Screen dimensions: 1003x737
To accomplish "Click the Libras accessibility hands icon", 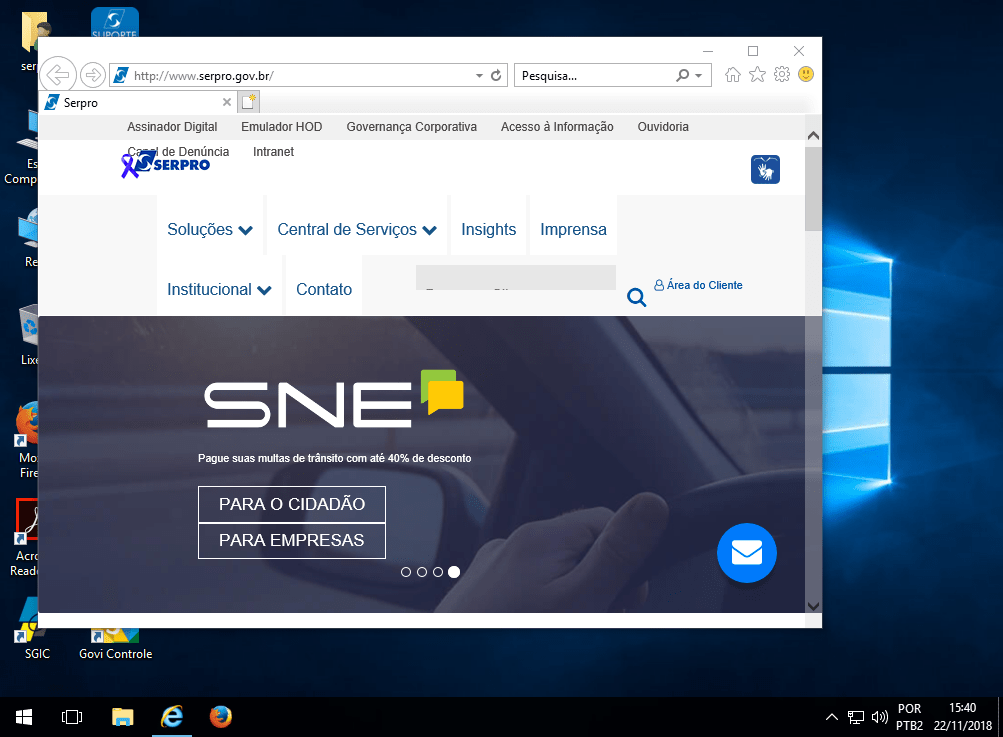I will 765,170.
